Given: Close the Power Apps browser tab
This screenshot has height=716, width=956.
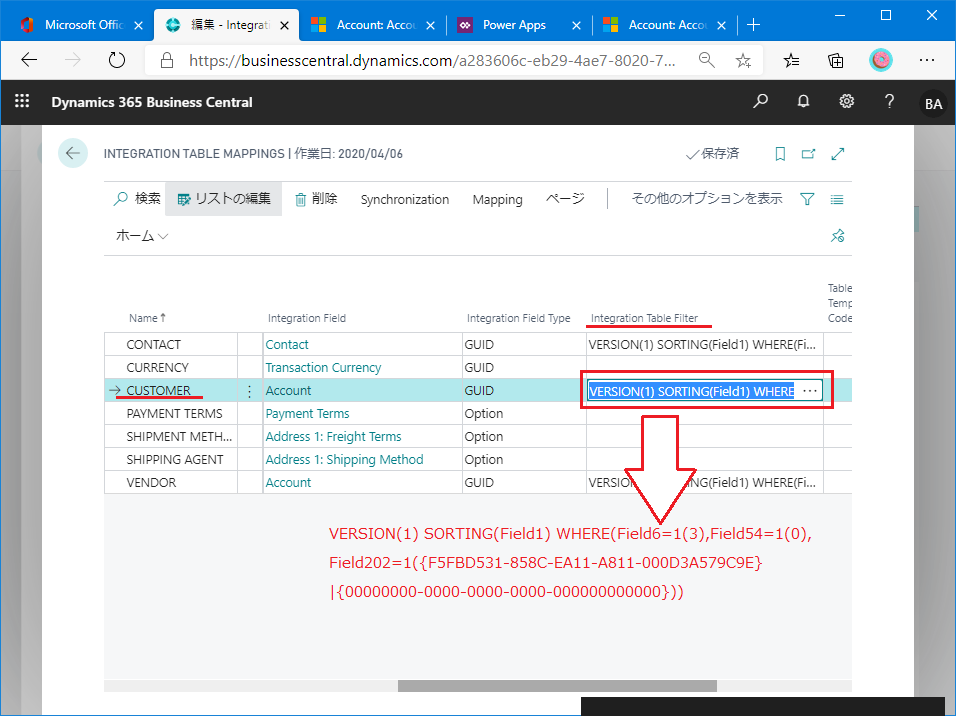Looking at the screenshot, I should pos(576,26).
